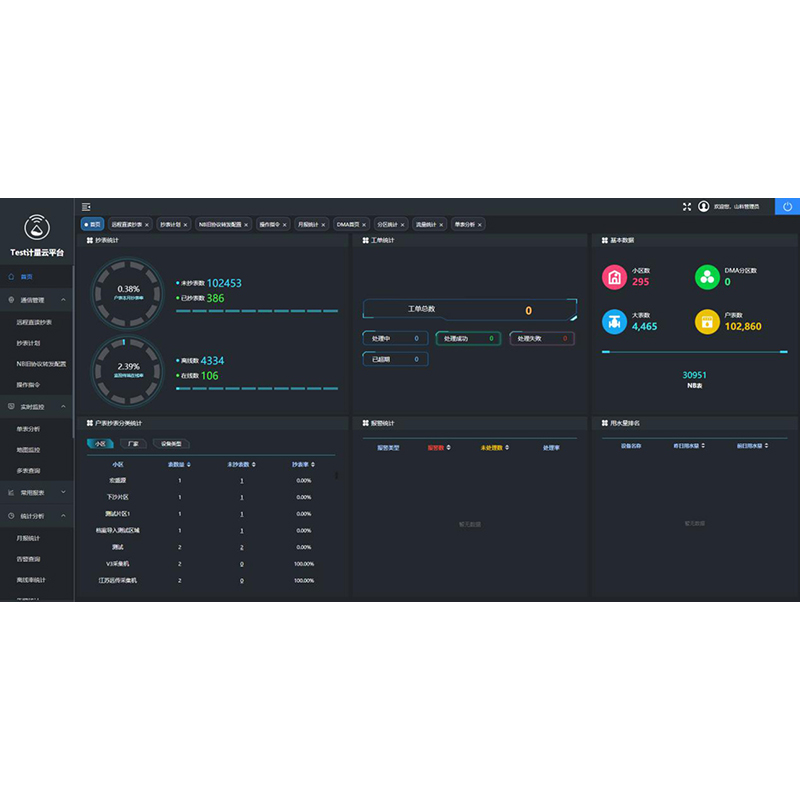Click the sidebar collapse menu icon

pos(86,207)
